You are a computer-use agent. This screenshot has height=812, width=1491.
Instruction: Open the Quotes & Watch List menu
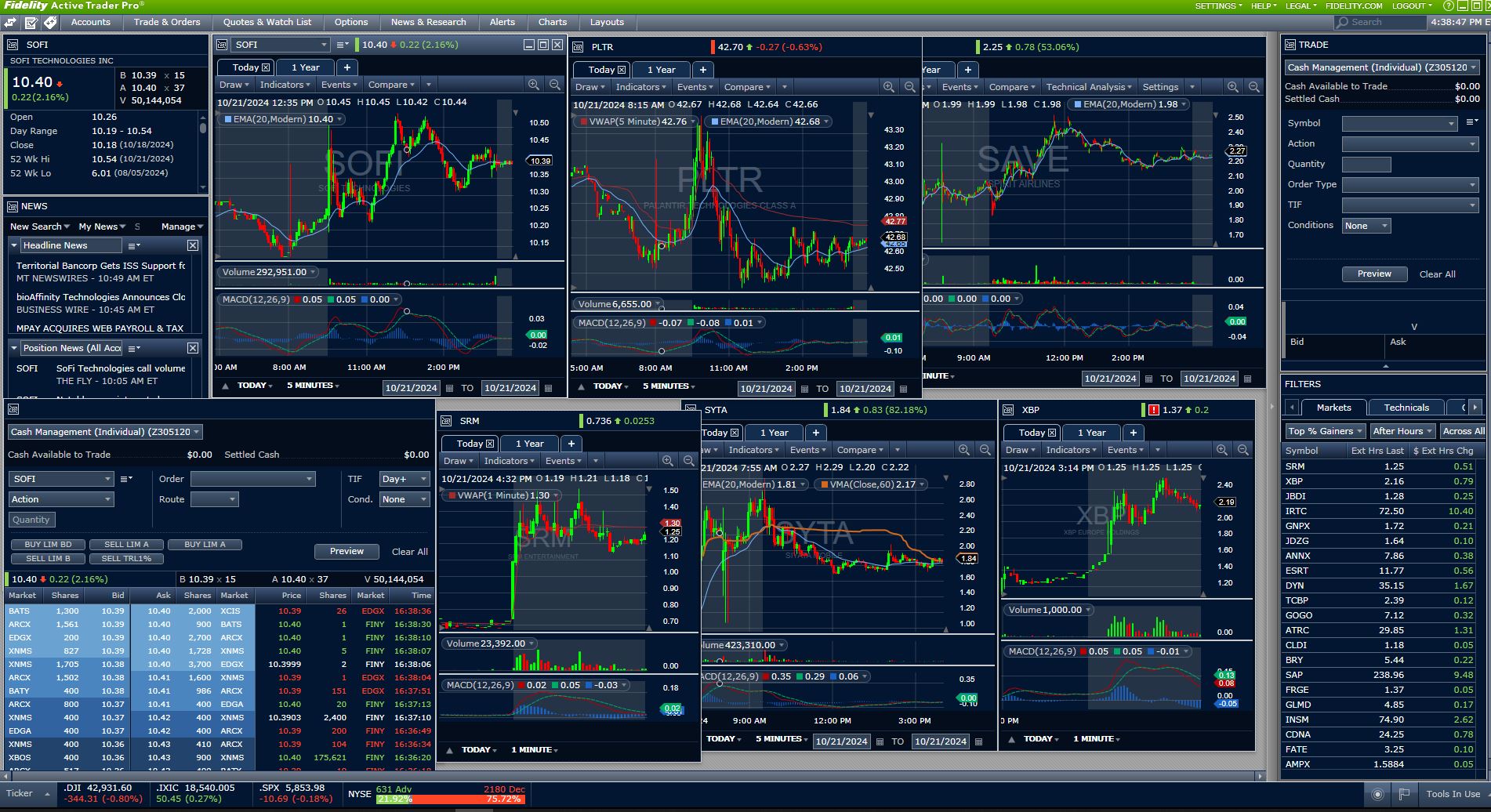point(267,22)
